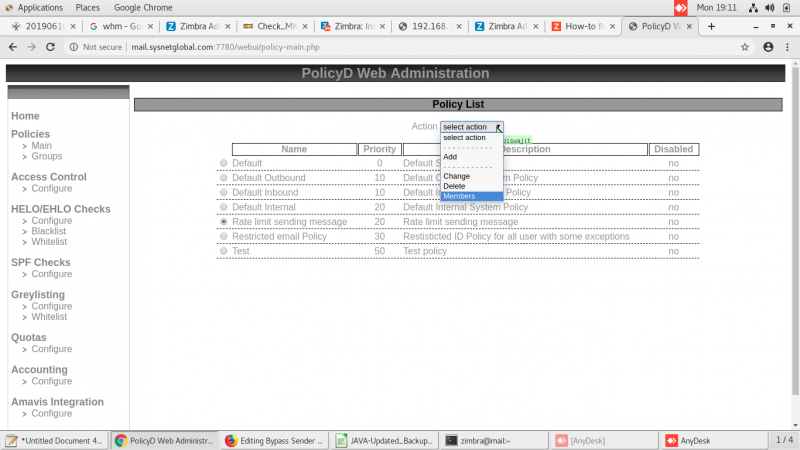
Task: Click the network icon in system tray
Action: pyautogui.click(x=753, y=8)
